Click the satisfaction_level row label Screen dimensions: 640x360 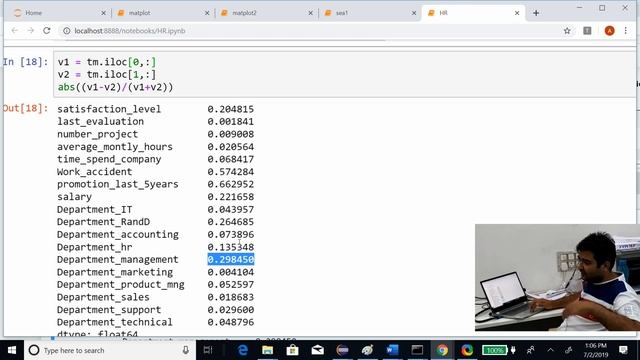(109, 109)
